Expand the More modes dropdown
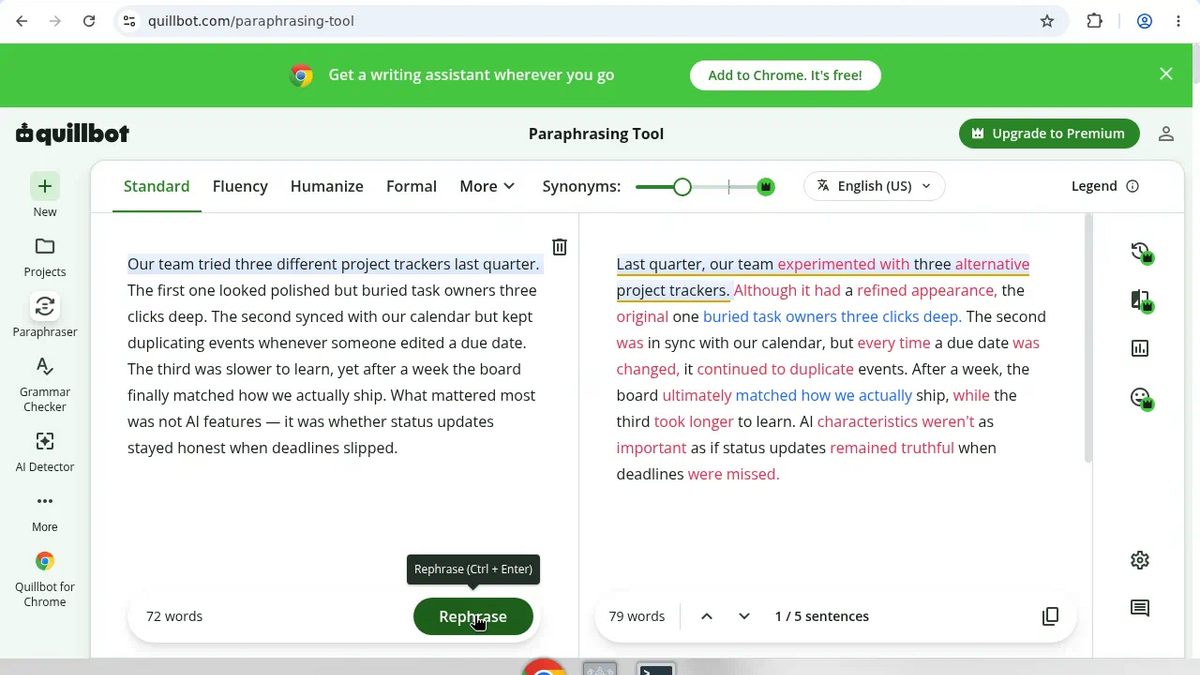Screen dimensions: 1200x675 pos(487,186)
